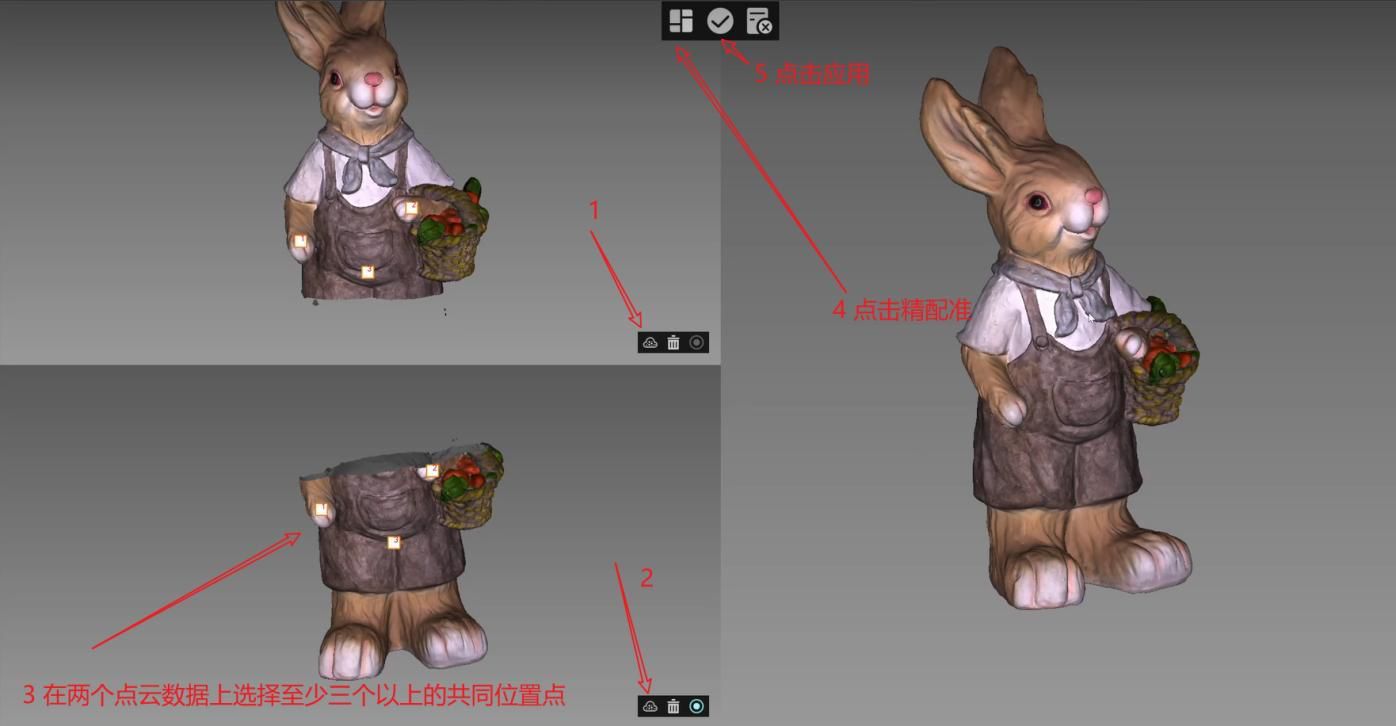
Task: Open point cloud selector in lower view
Action: pos(650,706)
